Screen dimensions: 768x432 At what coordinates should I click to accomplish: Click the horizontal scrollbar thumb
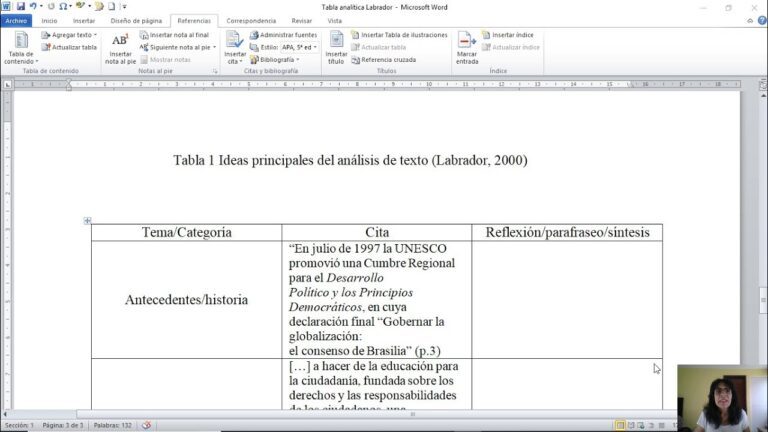point(412,414)
